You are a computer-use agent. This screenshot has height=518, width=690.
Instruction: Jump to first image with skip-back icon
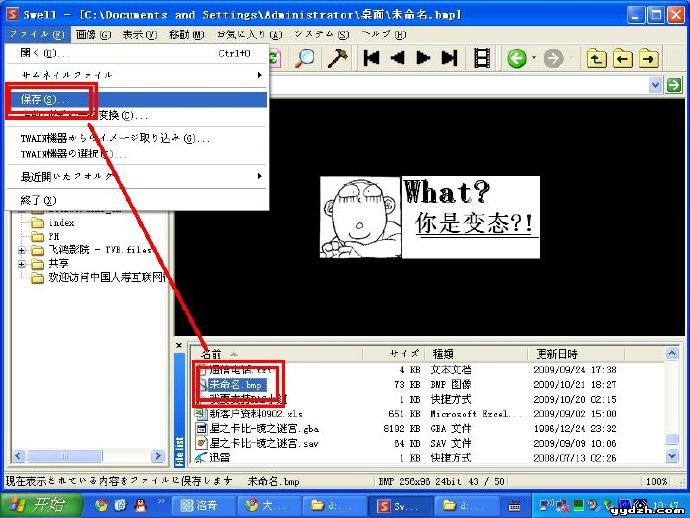point(372,58)
